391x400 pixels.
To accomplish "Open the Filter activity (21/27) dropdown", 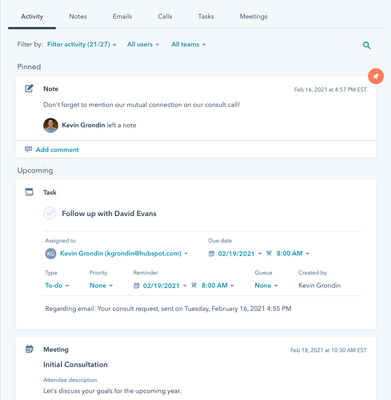I will tap(82, 44).
